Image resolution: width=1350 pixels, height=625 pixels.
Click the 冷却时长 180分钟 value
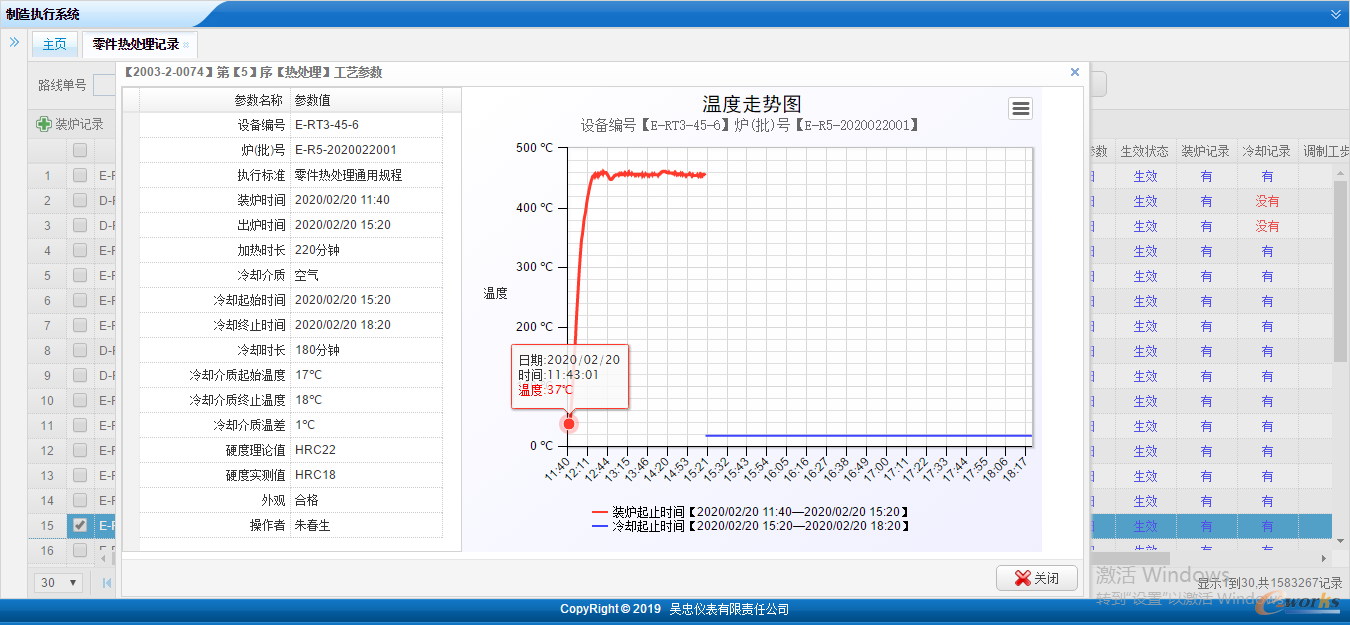pos(317,350)
